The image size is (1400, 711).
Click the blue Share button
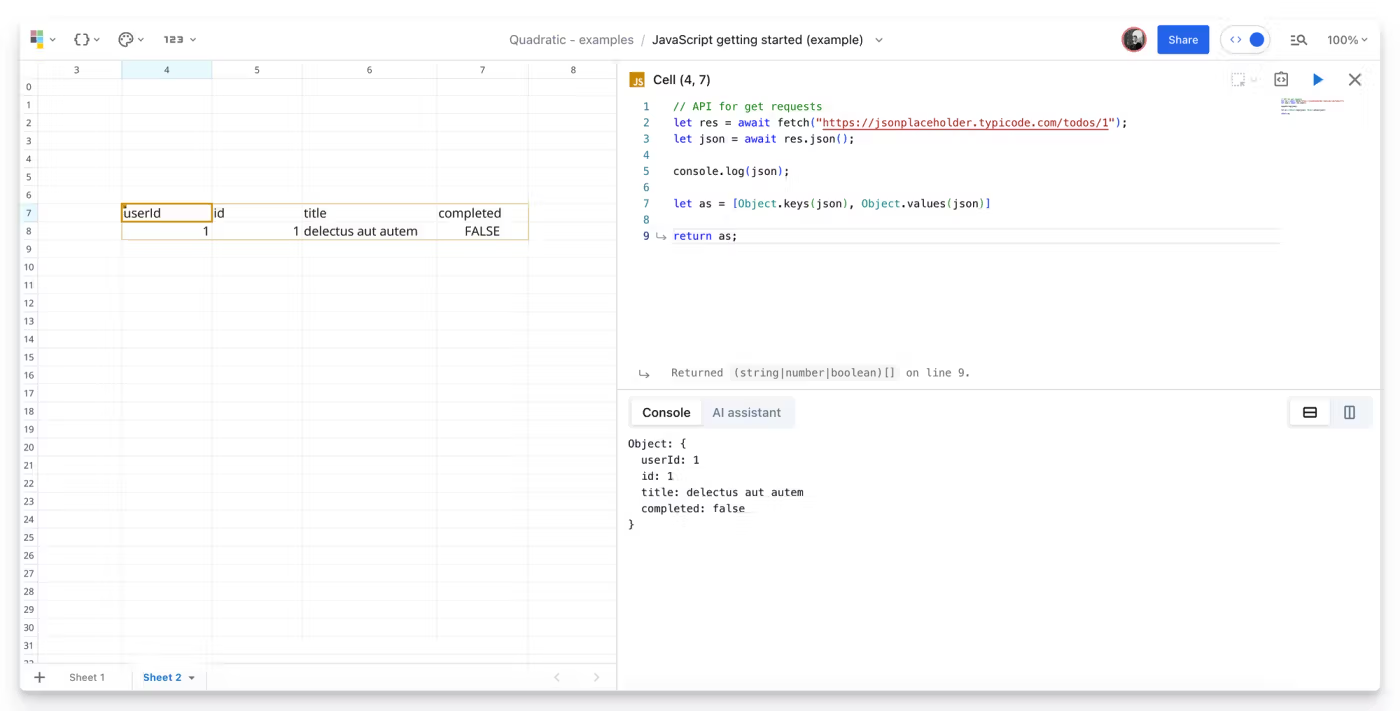(1183, 40)
